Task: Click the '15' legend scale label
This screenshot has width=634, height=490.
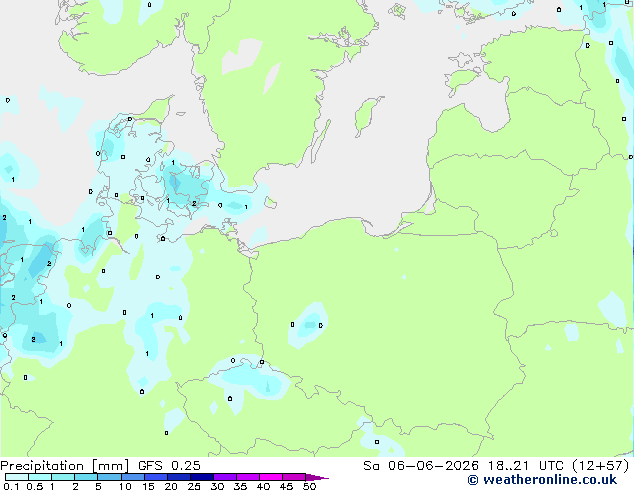Action: point(148,486)
